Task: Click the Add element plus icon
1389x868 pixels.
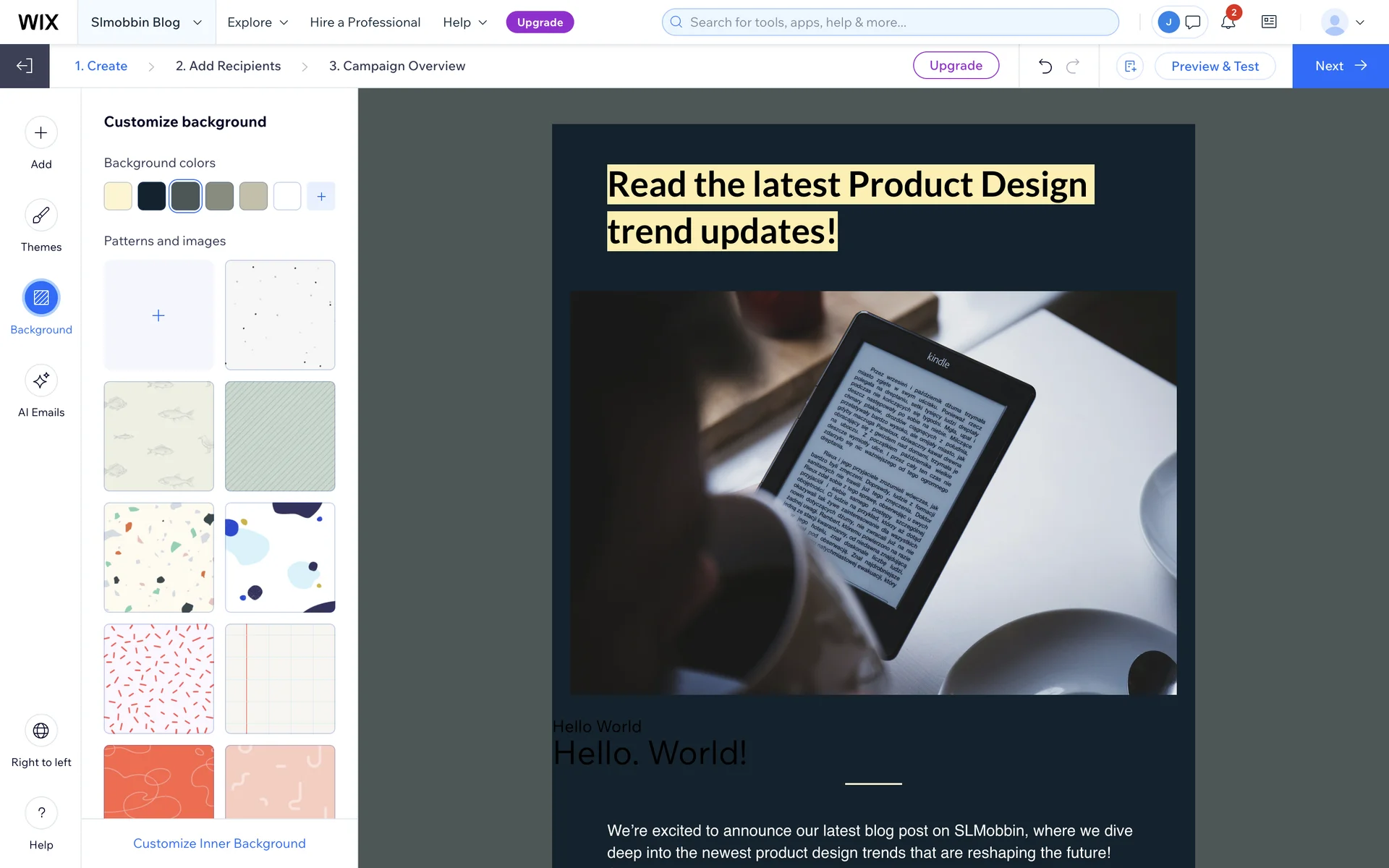Action: 41,133
